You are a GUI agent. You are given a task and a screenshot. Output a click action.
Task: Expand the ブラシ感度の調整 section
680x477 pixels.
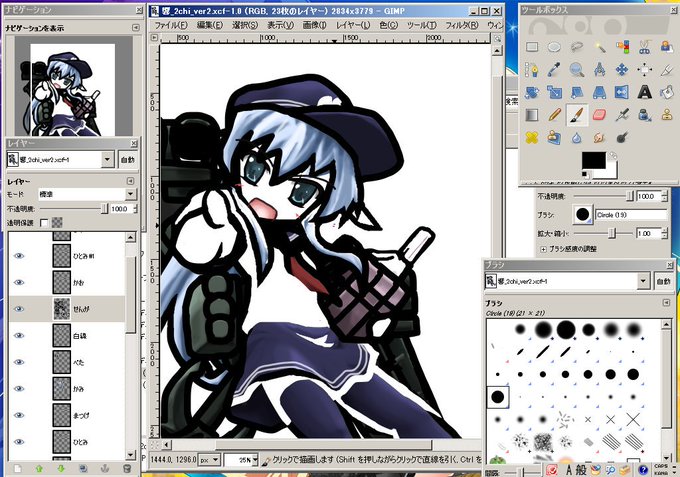pos(543,249)
